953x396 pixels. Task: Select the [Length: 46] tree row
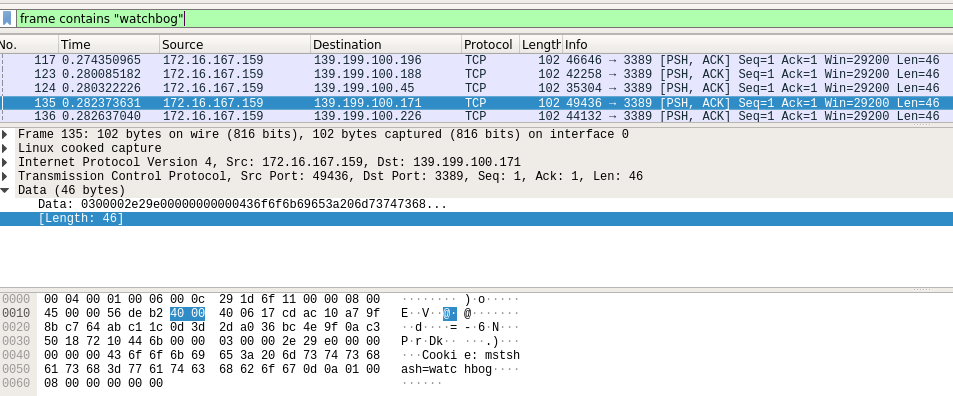coord(476,219)
